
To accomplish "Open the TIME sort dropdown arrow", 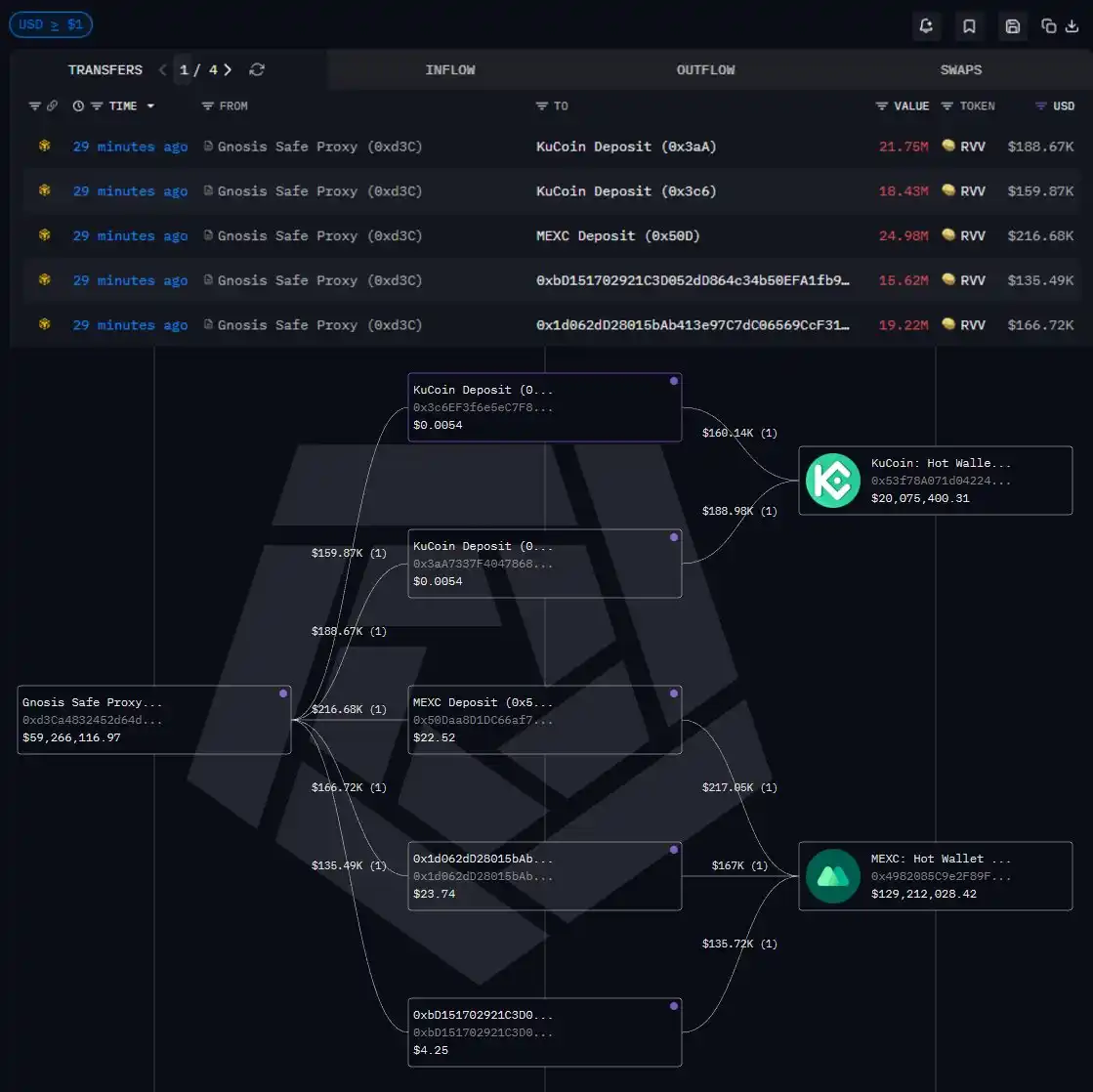I will (x=150, y=105).
